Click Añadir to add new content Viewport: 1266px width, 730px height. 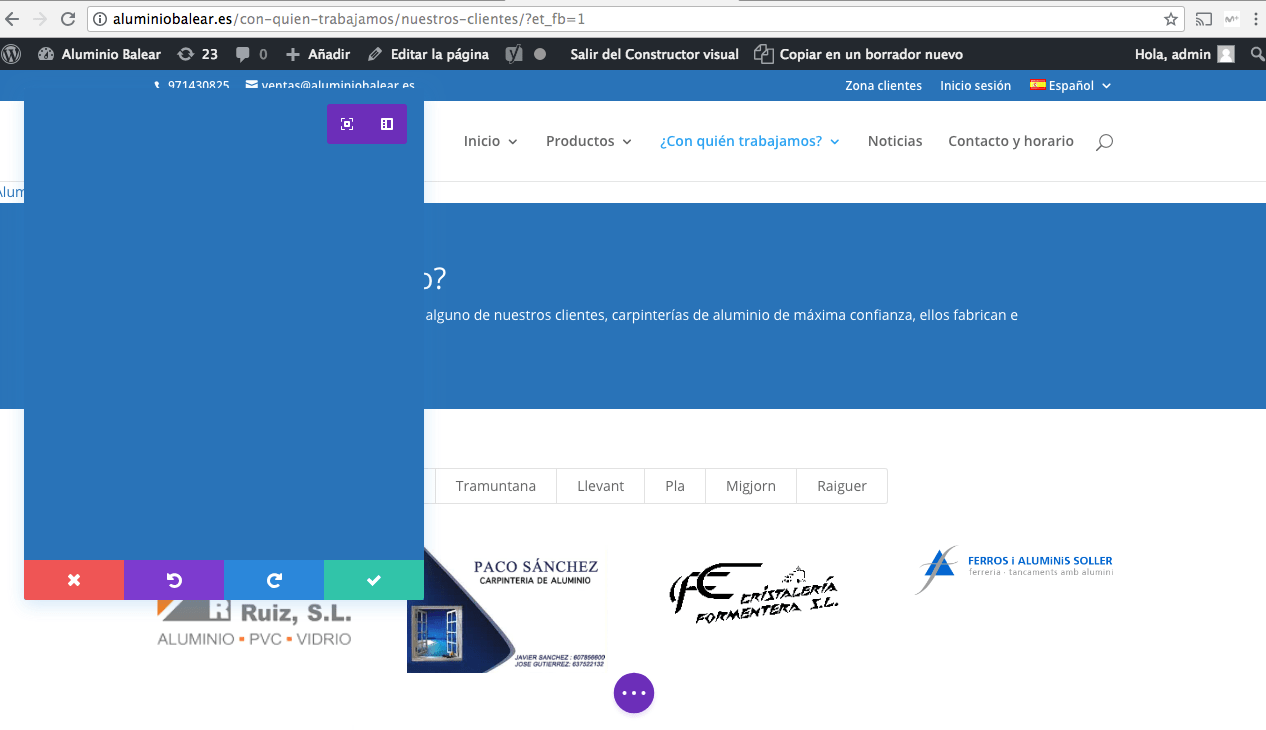(318, 54)
